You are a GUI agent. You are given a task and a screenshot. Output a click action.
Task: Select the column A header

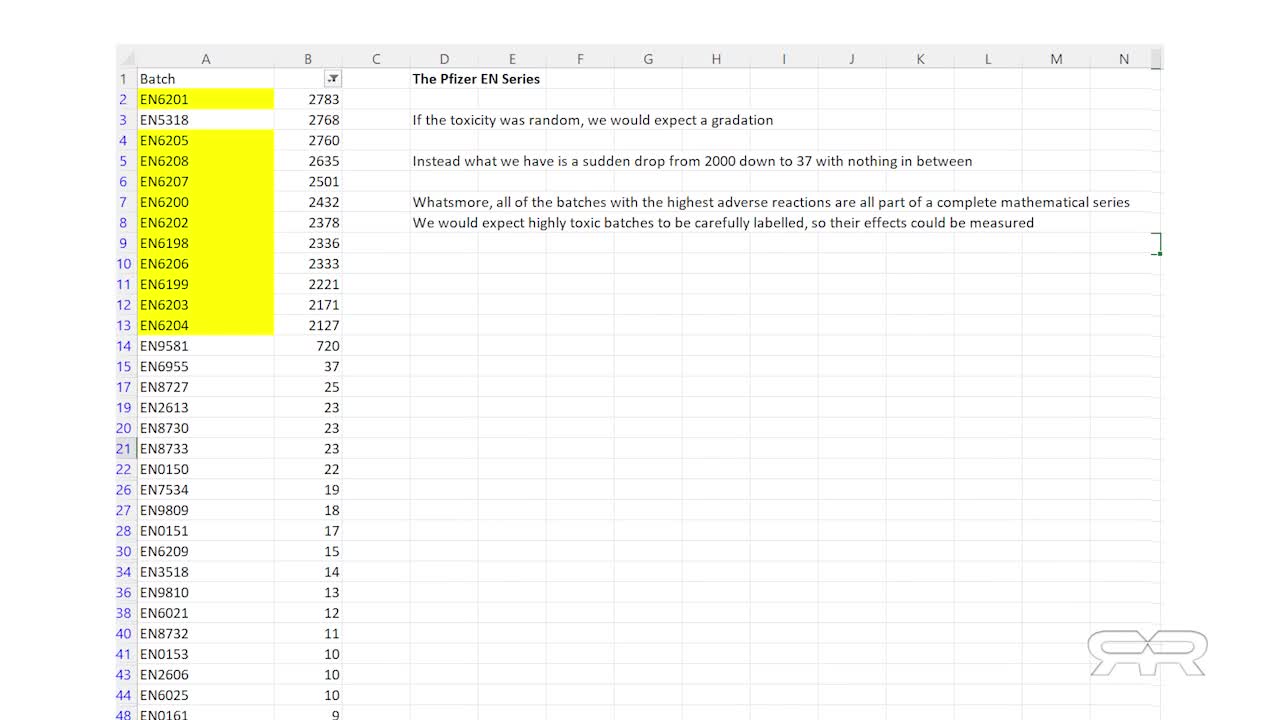205,59
